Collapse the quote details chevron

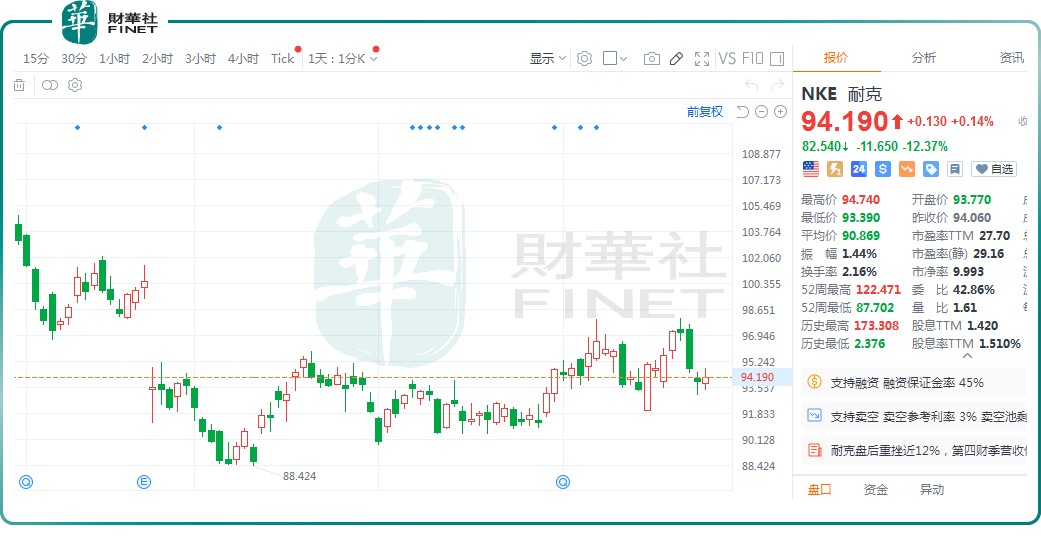[x=967, y=356]
